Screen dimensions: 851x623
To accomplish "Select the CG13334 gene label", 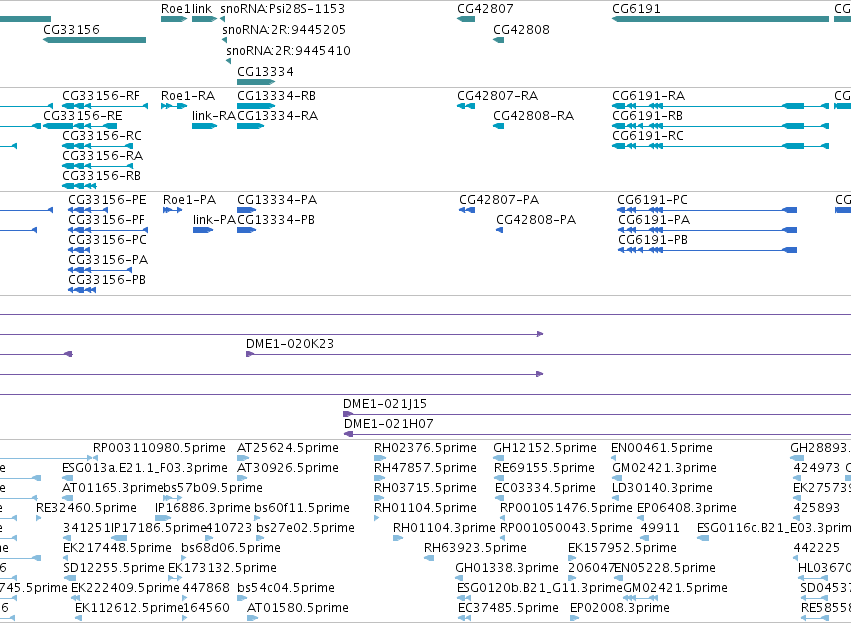I will [265, 72].
